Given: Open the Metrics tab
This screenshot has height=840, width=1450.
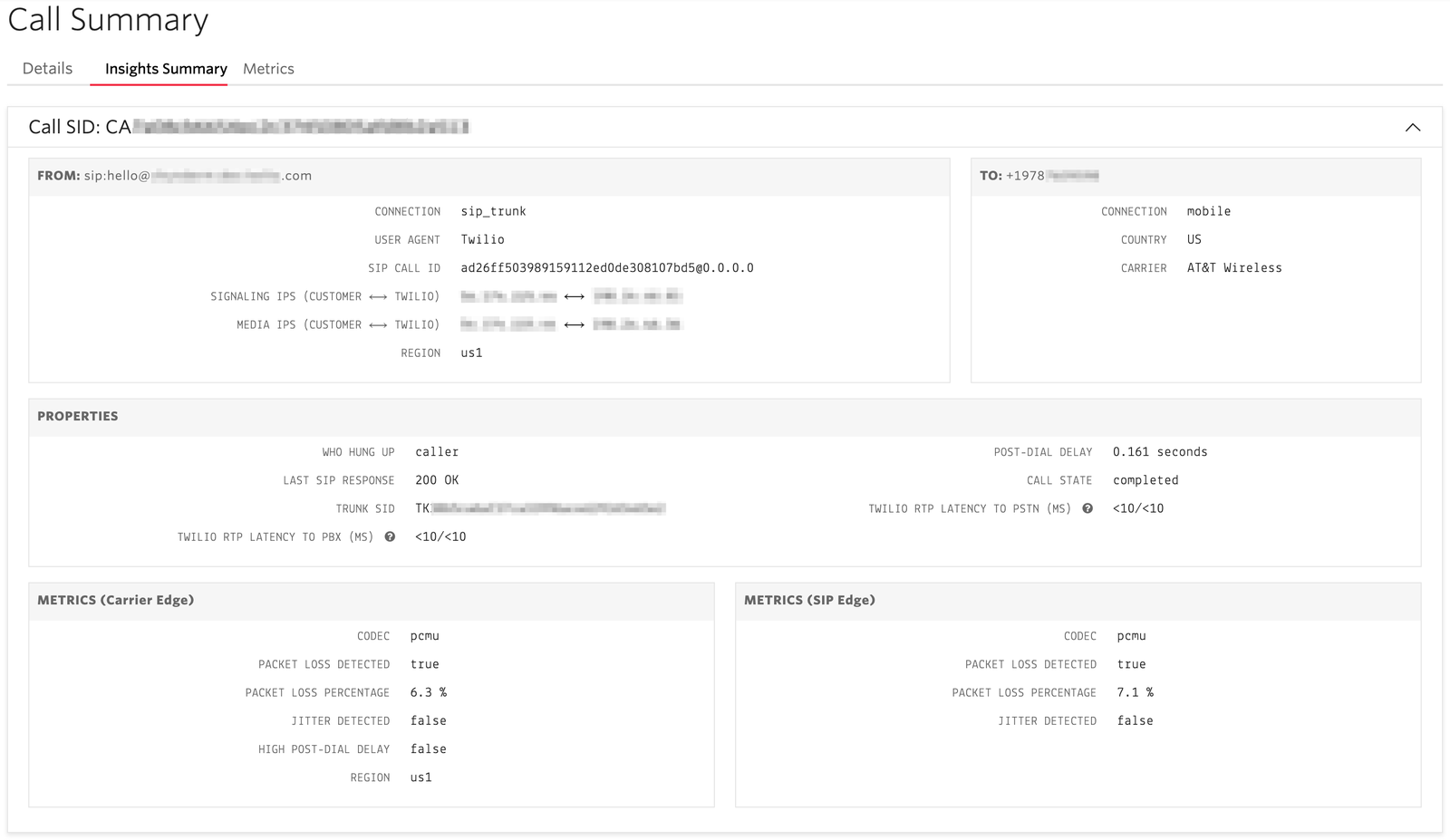Looking at the screenshot, I should (x=268, y=68).
